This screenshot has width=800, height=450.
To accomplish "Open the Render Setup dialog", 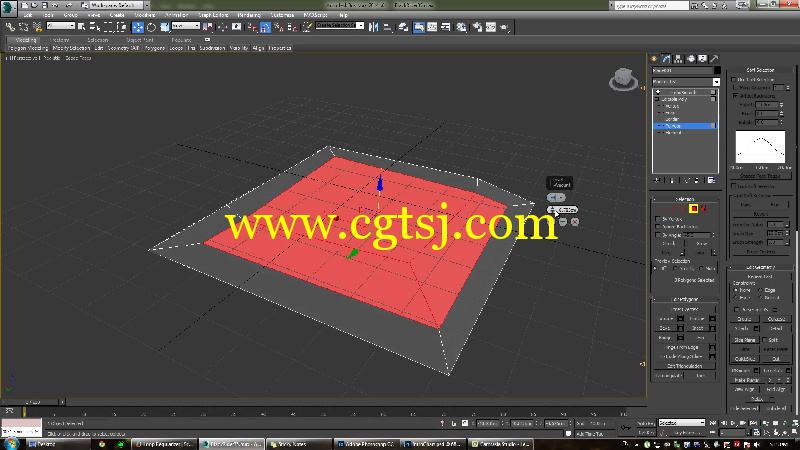I will tap(477, 27).
